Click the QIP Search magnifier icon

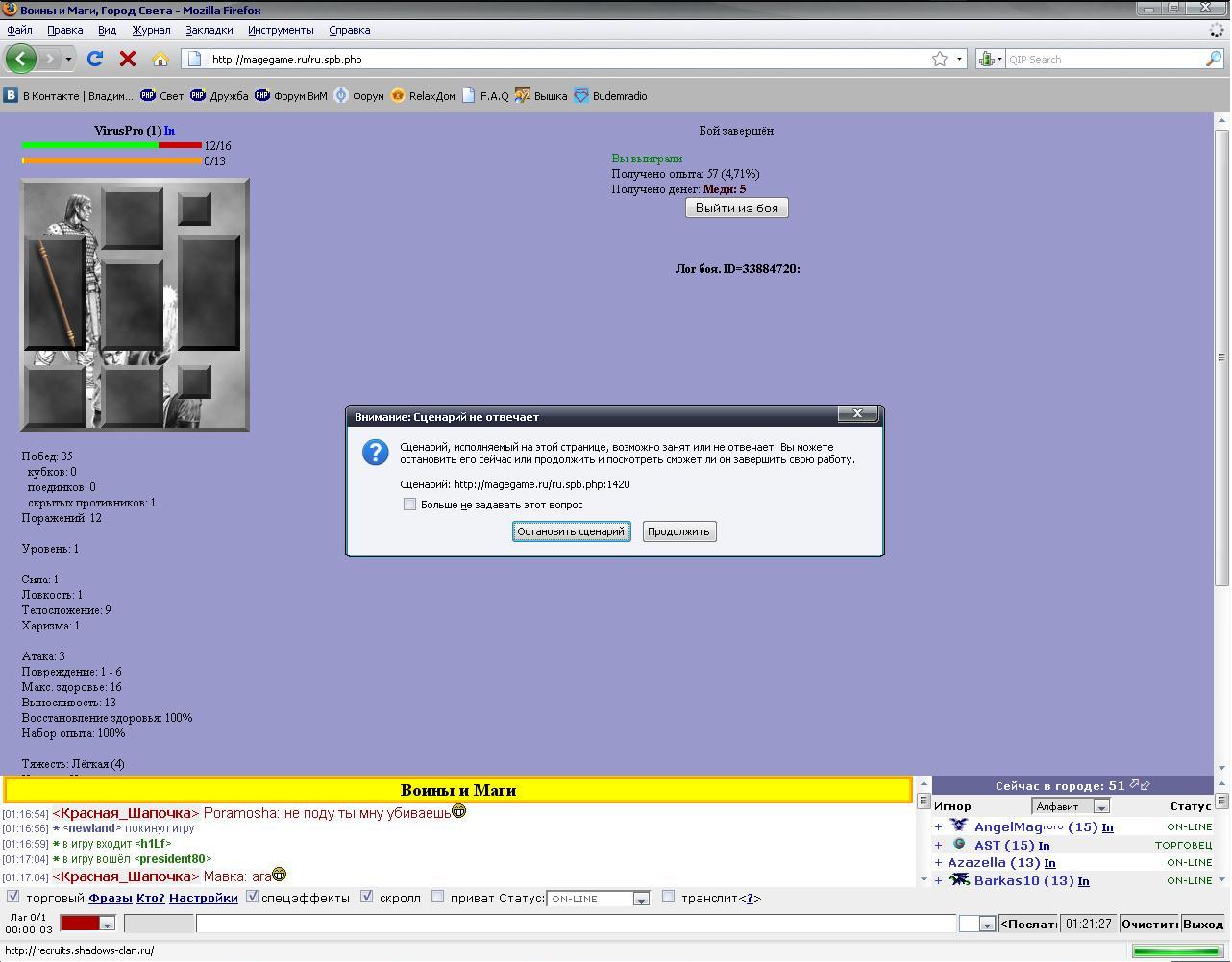(1213, 59)
